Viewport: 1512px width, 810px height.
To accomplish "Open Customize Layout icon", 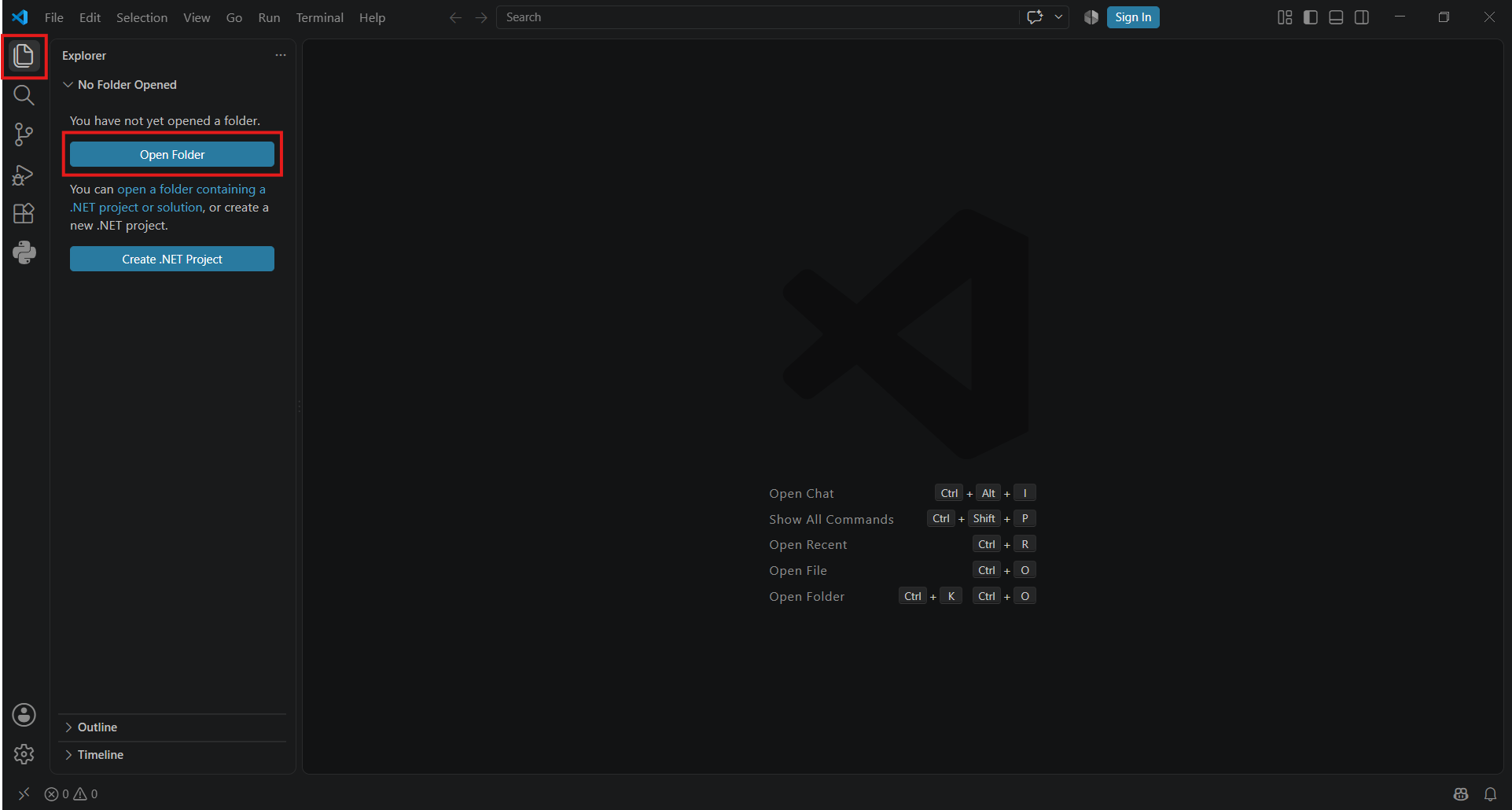I will [x=1285, y=17].
